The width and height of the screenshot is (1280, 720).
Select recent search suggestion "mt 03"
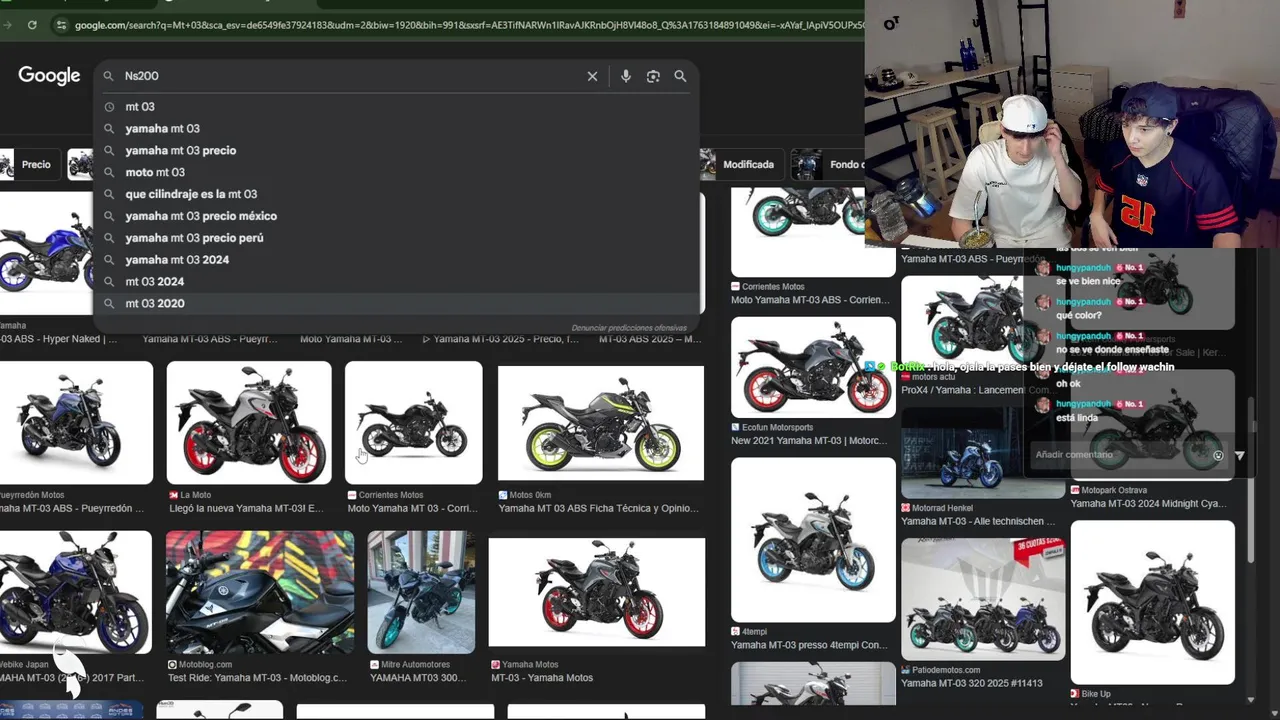tap(398, 107)
